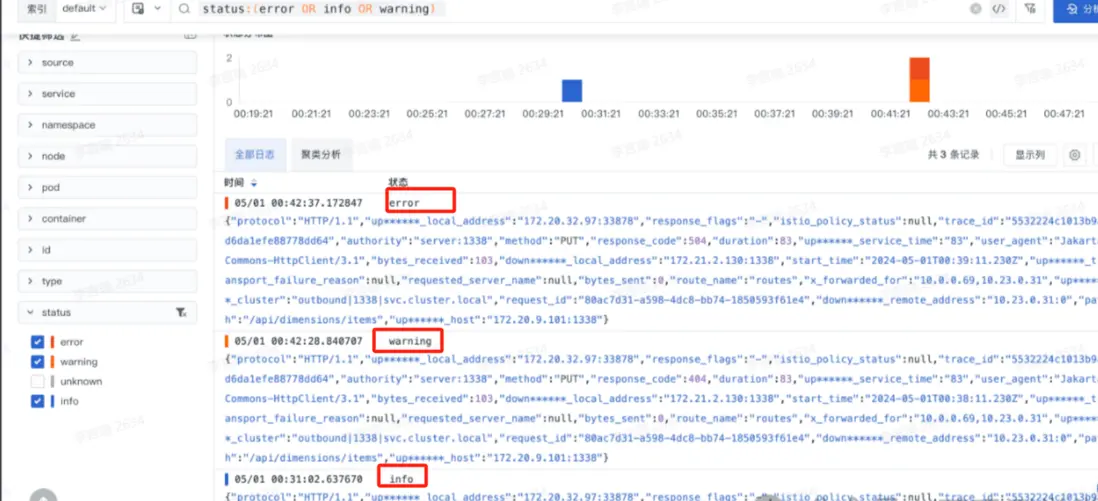The height and width of the screenshot is (501, 1098).
Task: Expand the namespace filter
Action: (107, 125)
